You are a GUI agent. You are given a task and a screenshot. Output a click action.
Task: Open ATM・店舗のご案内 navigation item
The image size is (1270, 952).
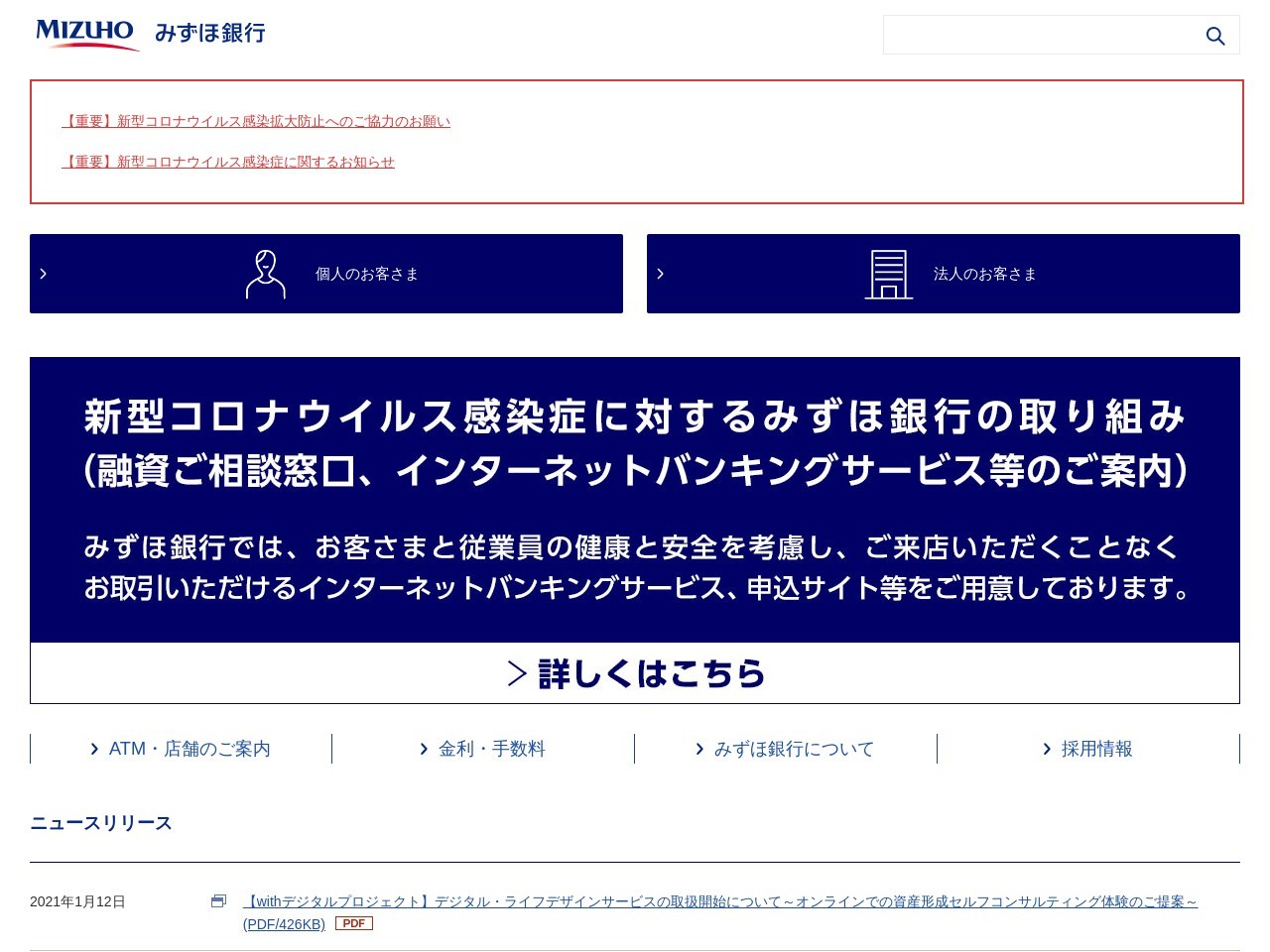[x=181, y=749]
